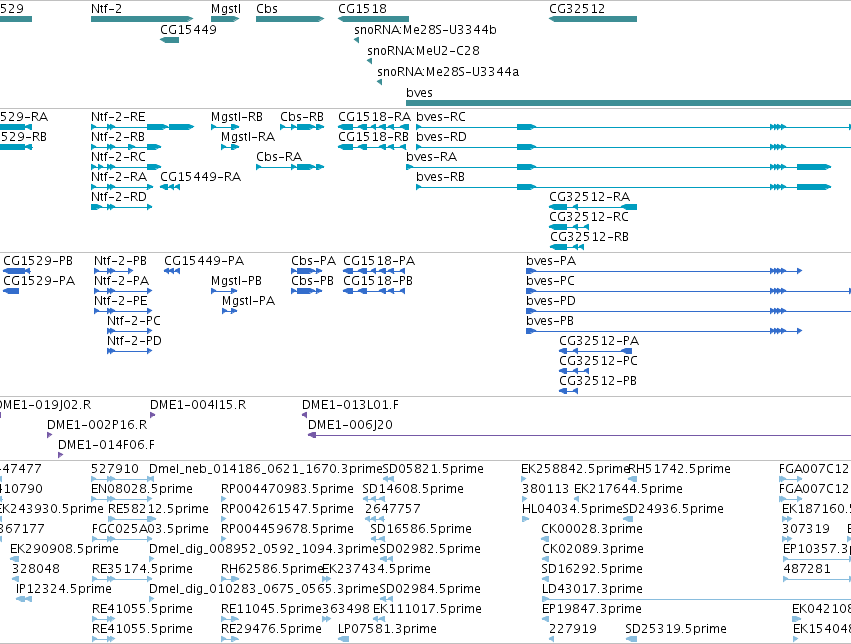Select protein bves-PA
The width and height of the screenshot is (851, 644).
tap(664, 271)
